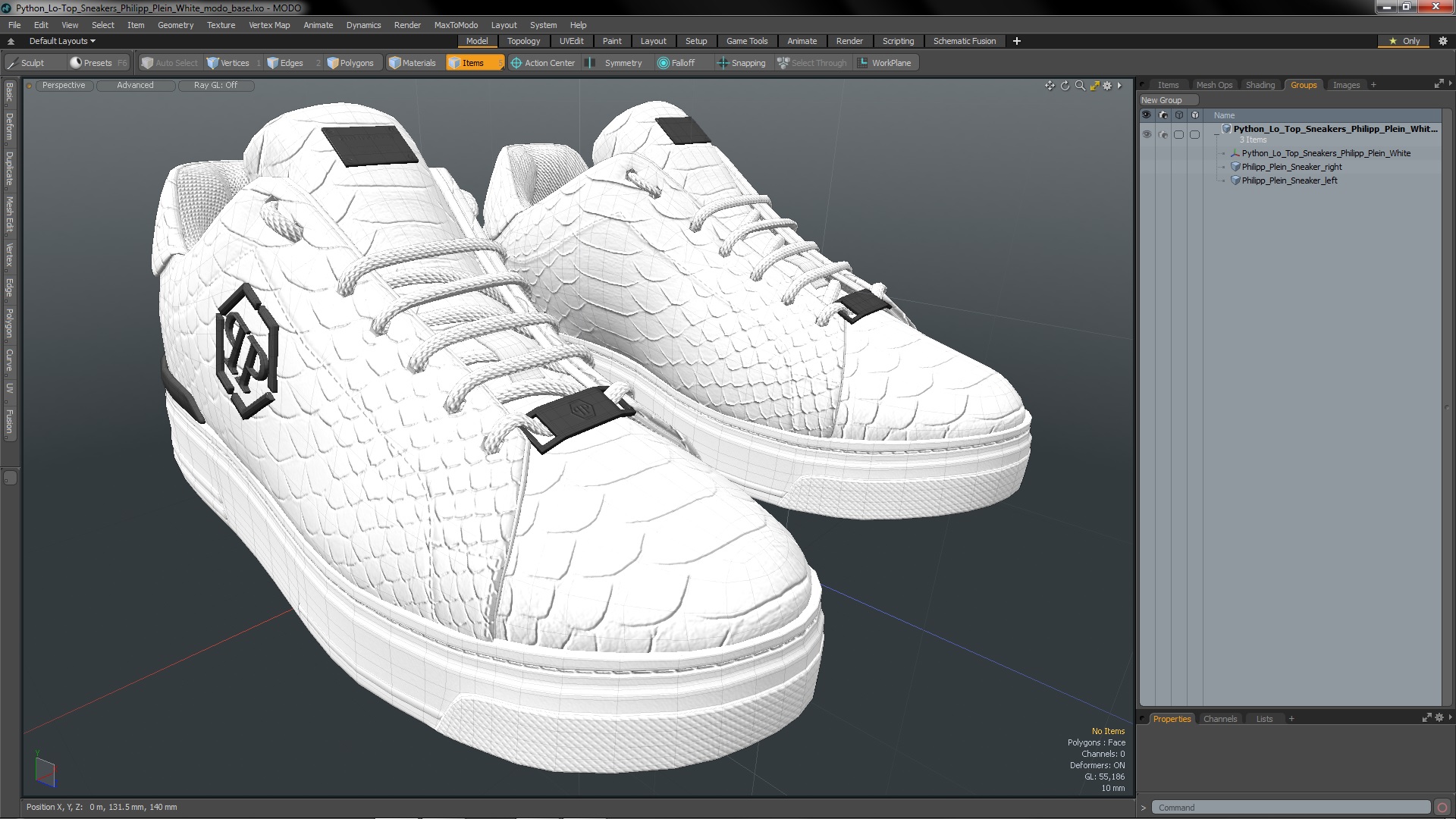Click the viewport pan/move control icon
The height and width of the screenshot is (819, 1456).
coord(1050,86)
